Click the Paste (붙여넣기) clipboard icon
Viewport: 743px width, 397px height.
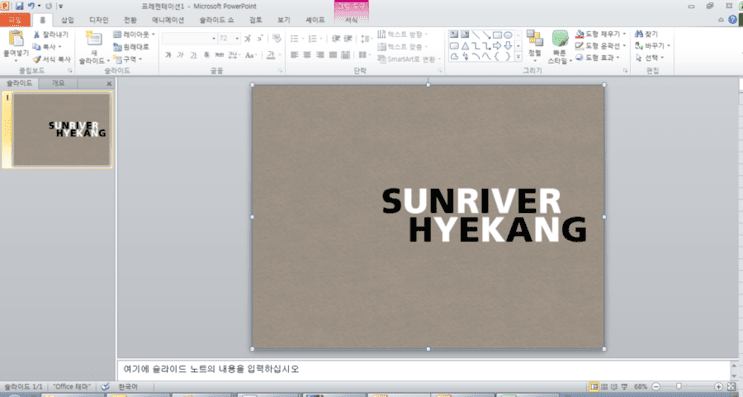pyautogui.click(x=16, y=38)
